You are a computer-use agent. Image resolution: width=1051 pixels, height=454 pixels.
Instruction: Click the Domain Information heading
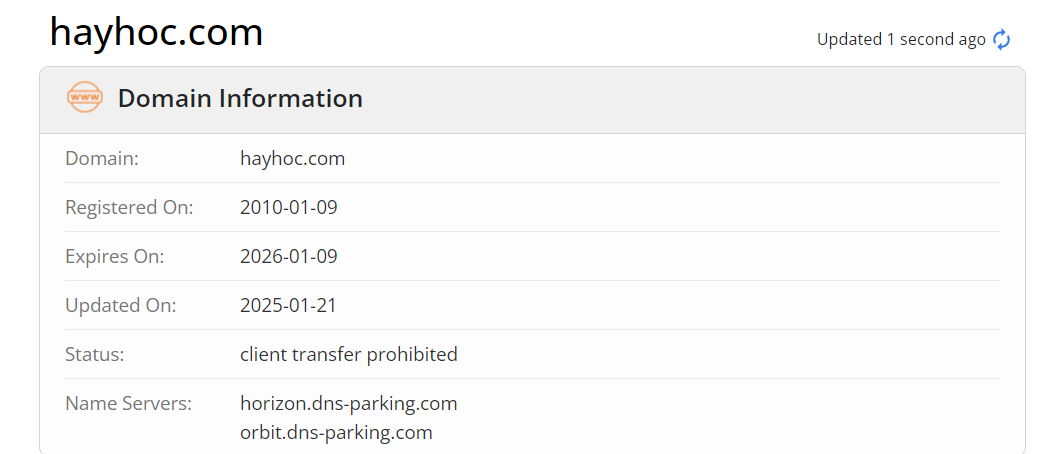coord(240,99)
